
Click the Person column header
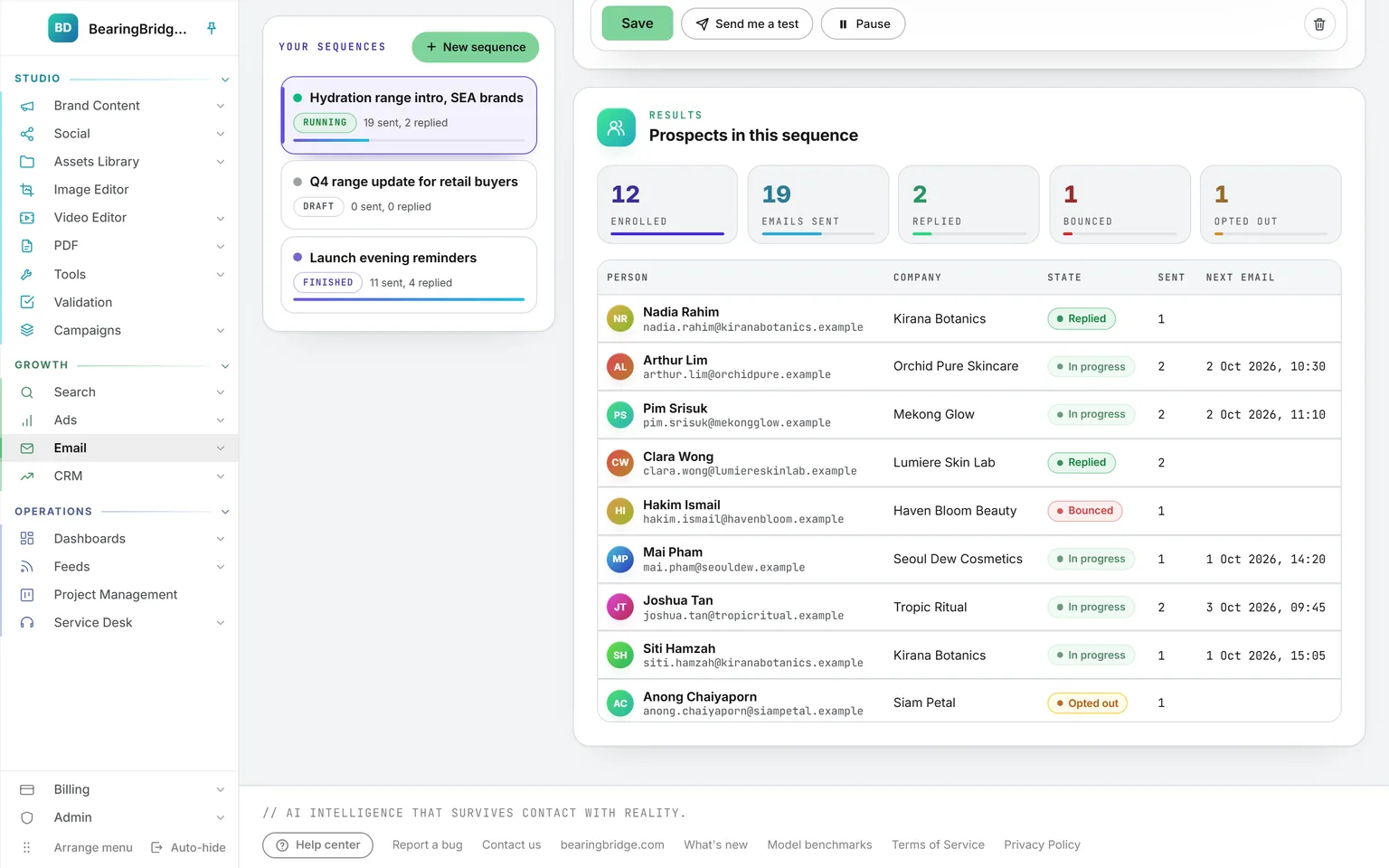tap(628, 278)
